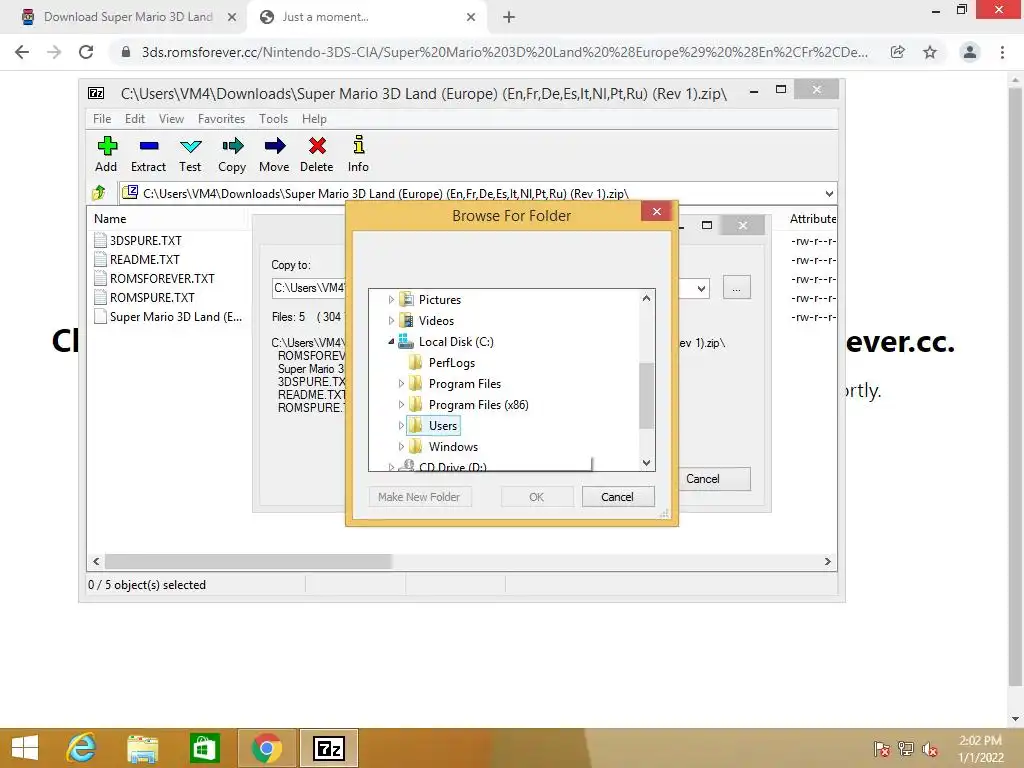Open the File menu in 7-Zip
This screenshot has width=1024, height=768.
click(102, 119)
